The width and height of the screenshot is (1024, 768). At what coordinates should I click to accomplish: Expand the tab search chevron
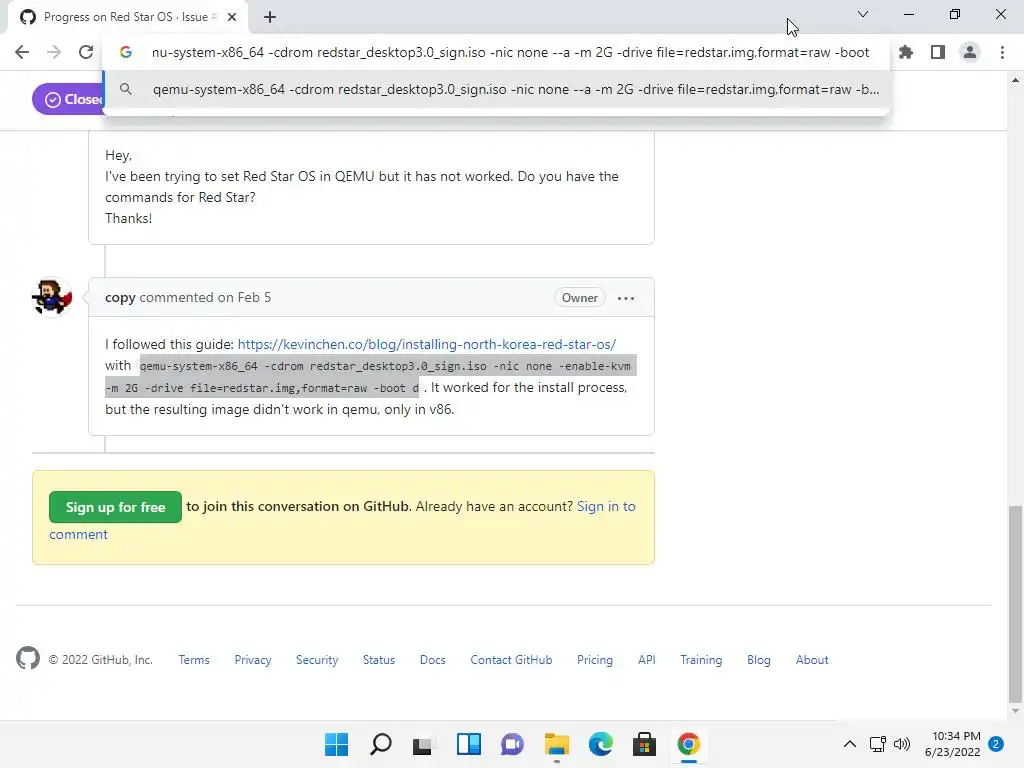click(863, 14)
